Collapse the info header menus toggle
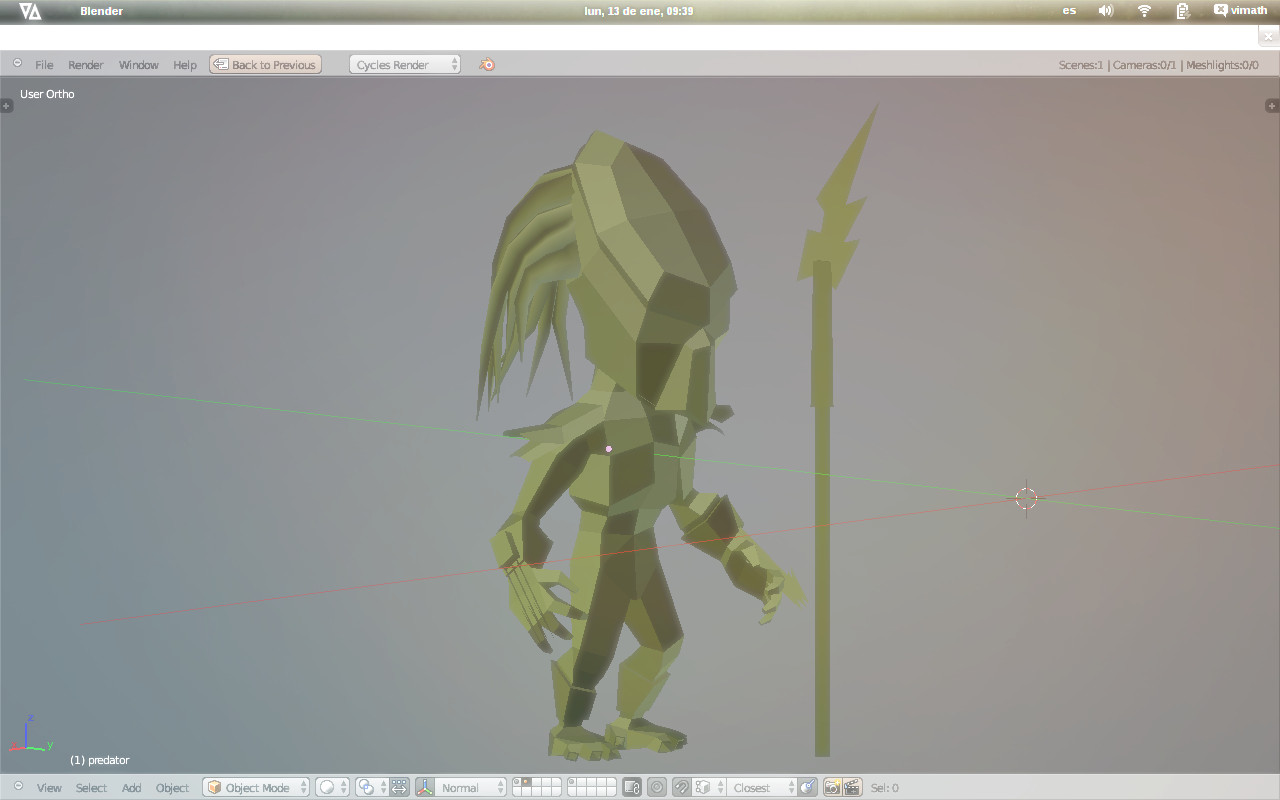 pos(17,63)
